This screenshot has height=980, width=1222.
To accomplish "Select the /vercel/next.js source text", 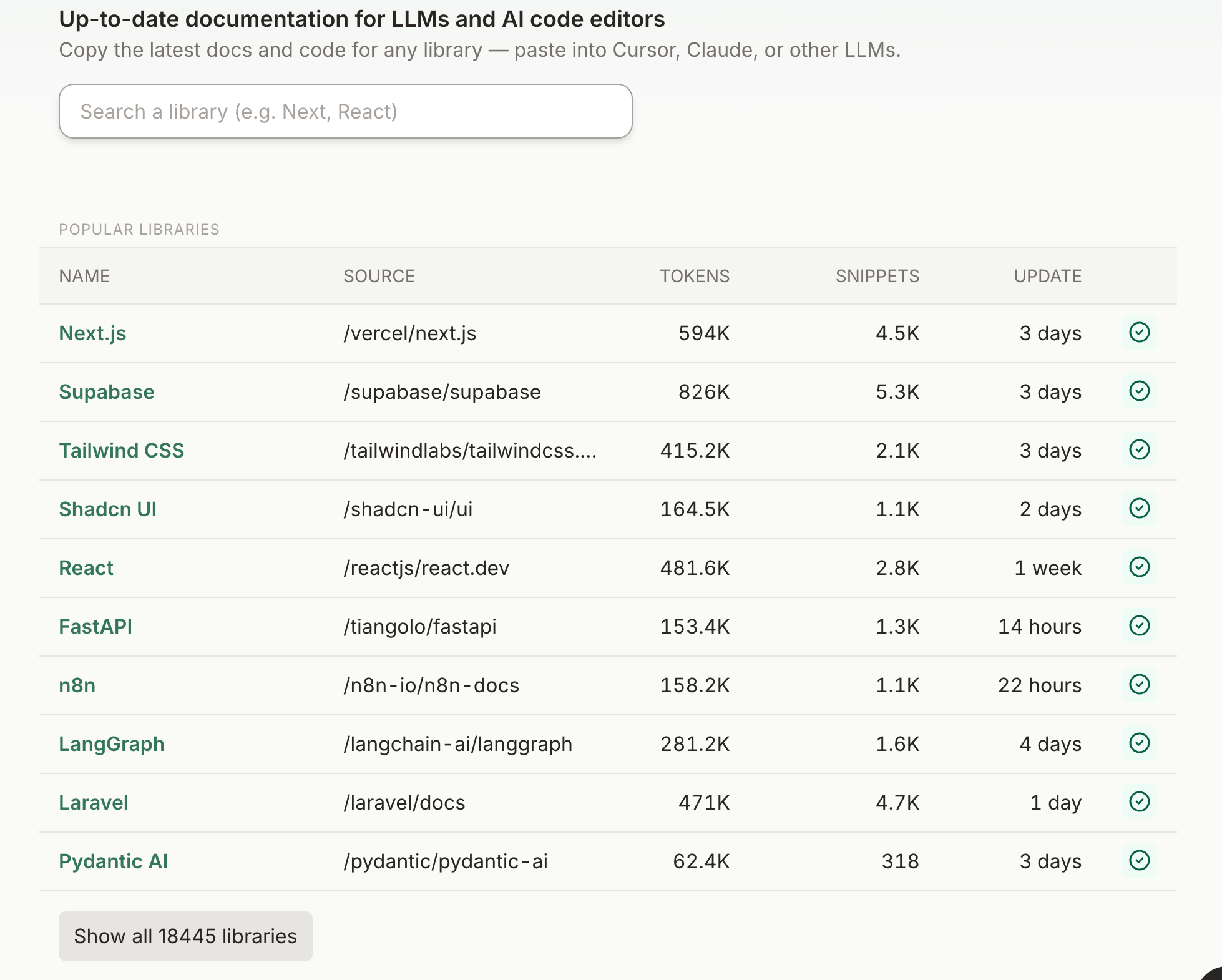I will tap(409, 333).
